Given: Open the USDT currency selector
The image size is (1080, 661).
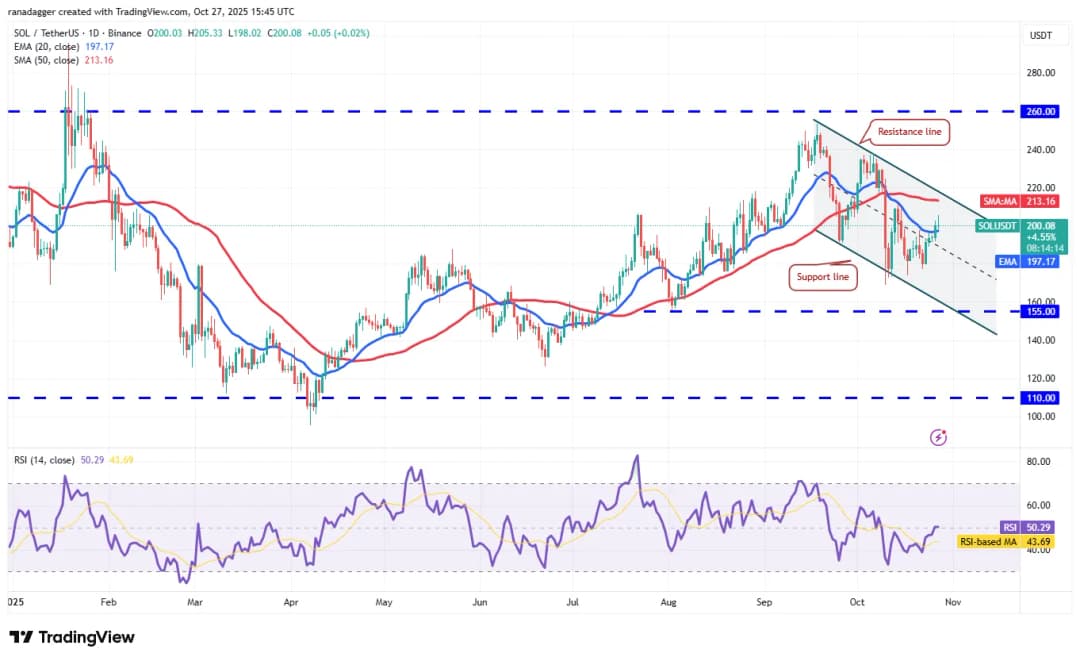Looking at the screenshot, I should point(1042,36).
